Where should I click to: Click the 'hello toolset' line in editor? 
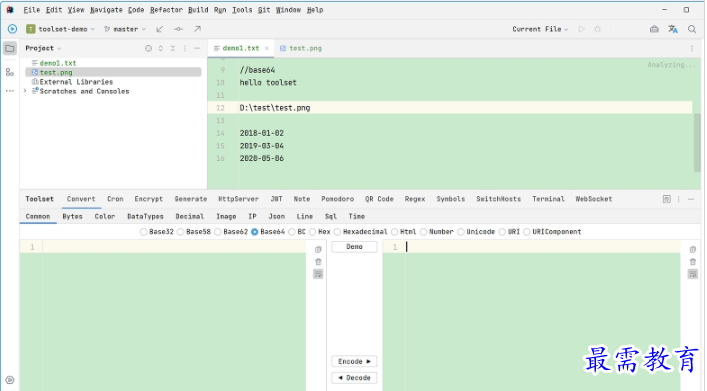[x=268, y=83]
